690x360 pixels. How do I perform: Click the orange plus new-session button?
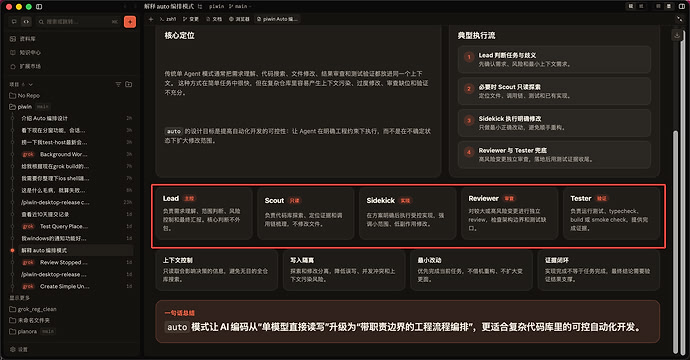pyautogui.click(x=130, y=22)
